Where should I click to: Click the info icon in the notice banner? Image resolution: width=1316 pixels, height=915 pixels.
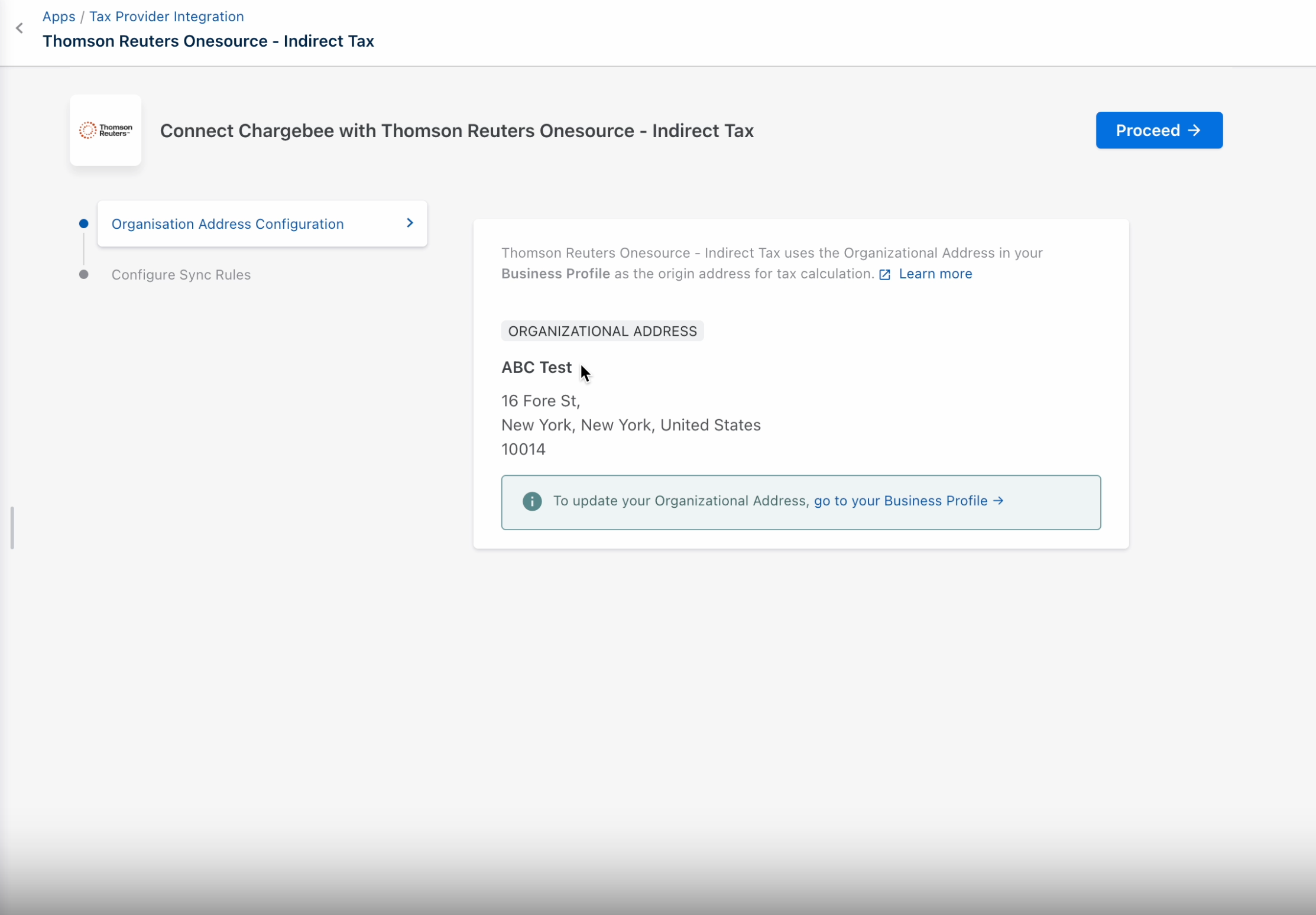pos(531,501)
